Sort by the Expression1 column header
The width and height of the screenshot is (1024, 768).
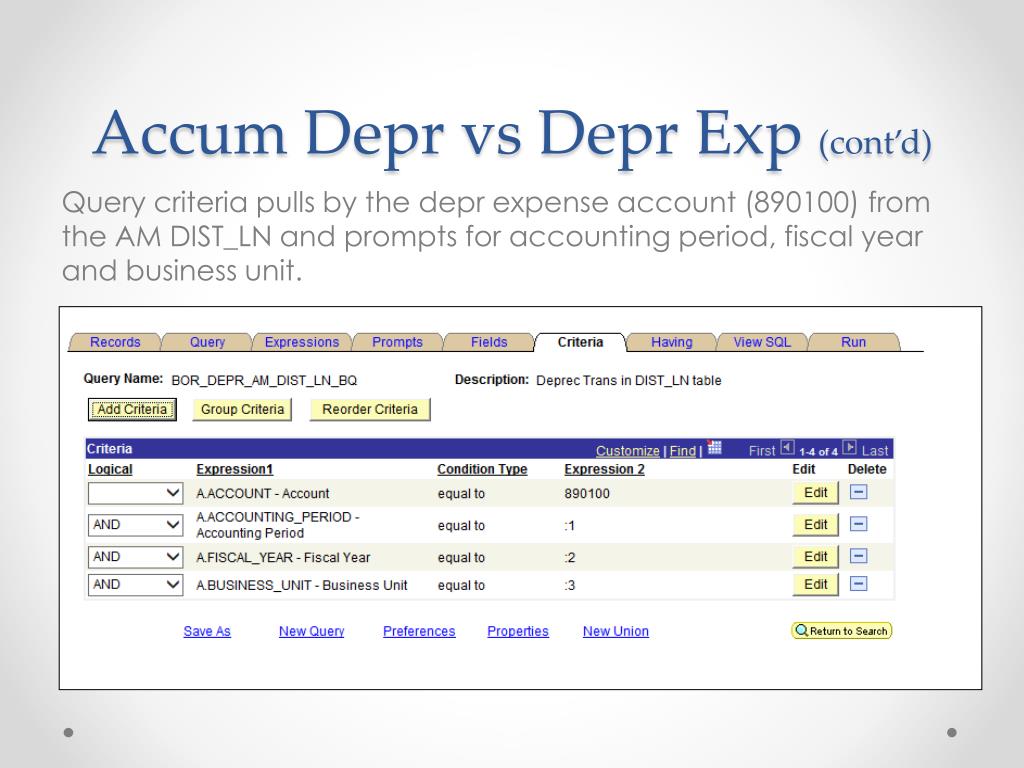234,469
